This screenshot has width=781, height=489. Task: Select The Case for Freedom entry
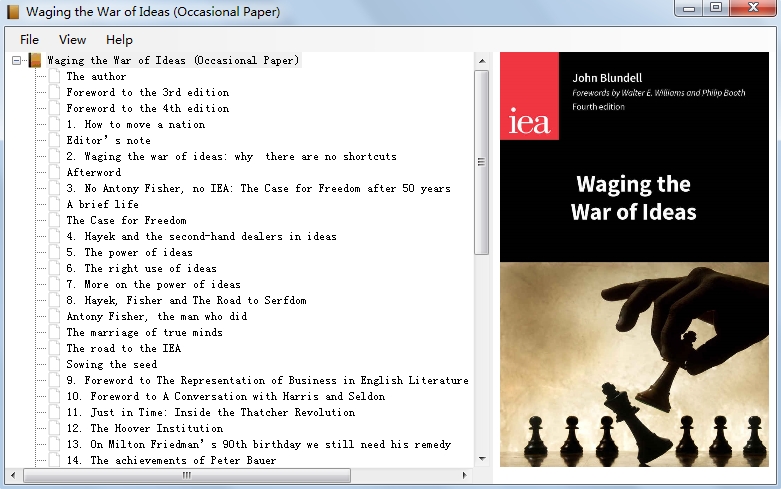point(127,220)
